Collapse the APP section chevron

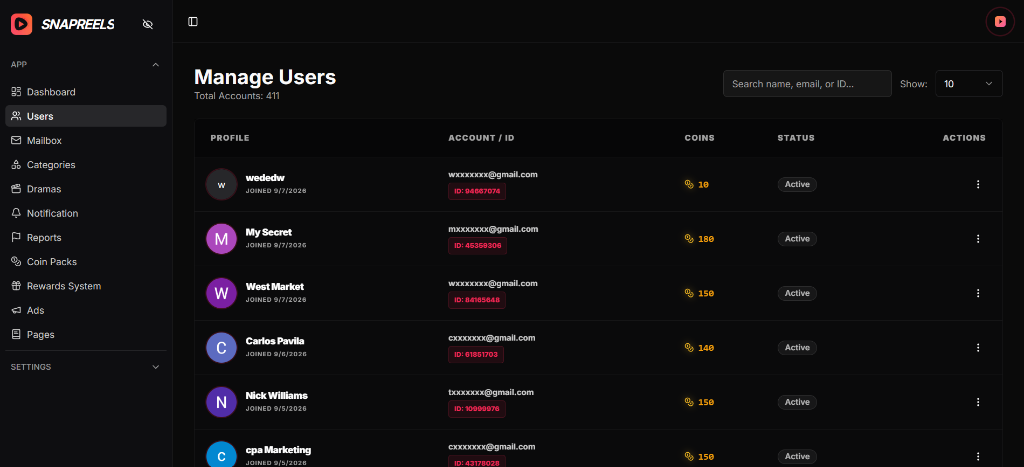point(155,65)
